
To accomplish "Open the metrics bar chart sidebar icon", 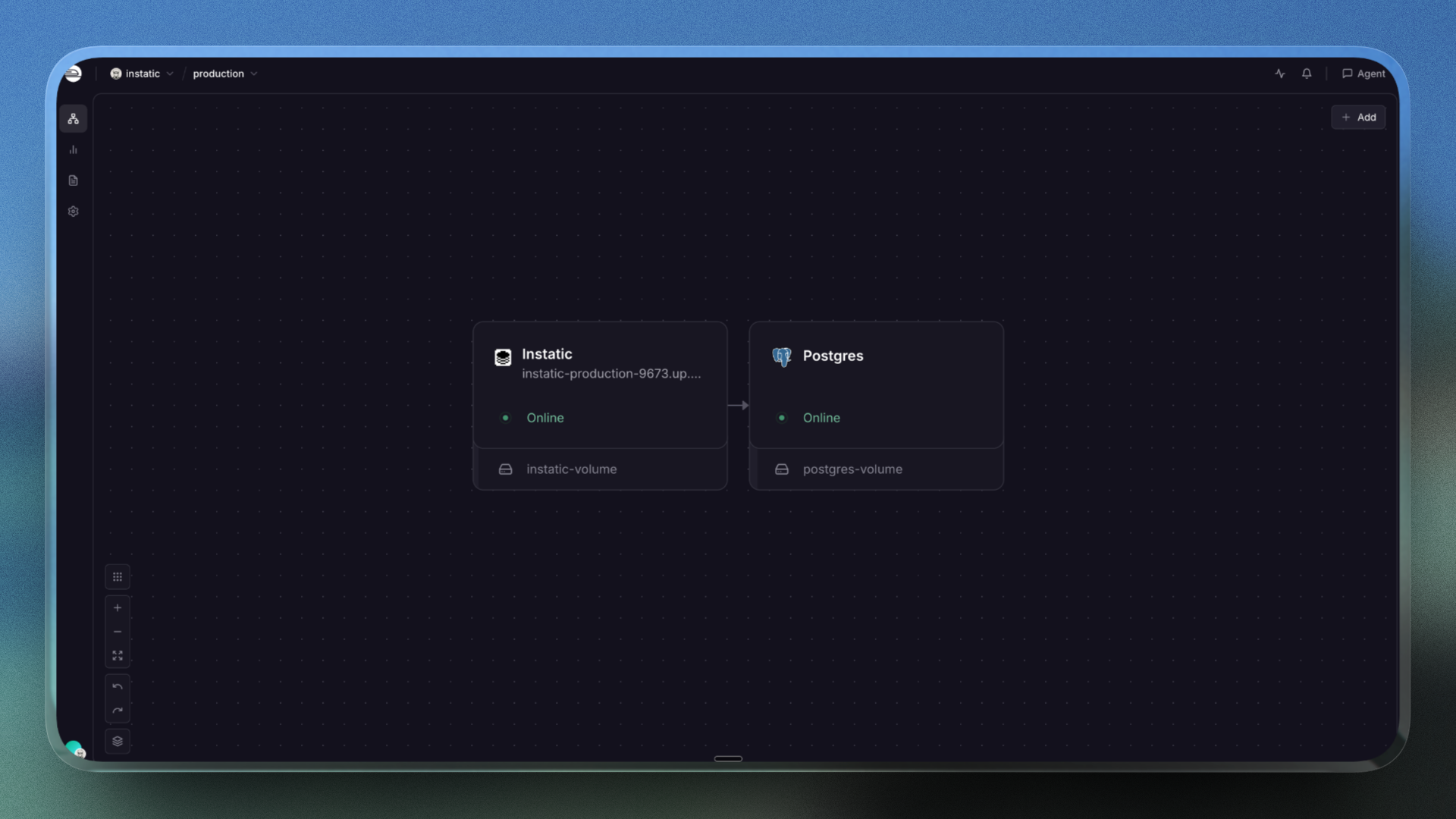I will click(74, 149).
